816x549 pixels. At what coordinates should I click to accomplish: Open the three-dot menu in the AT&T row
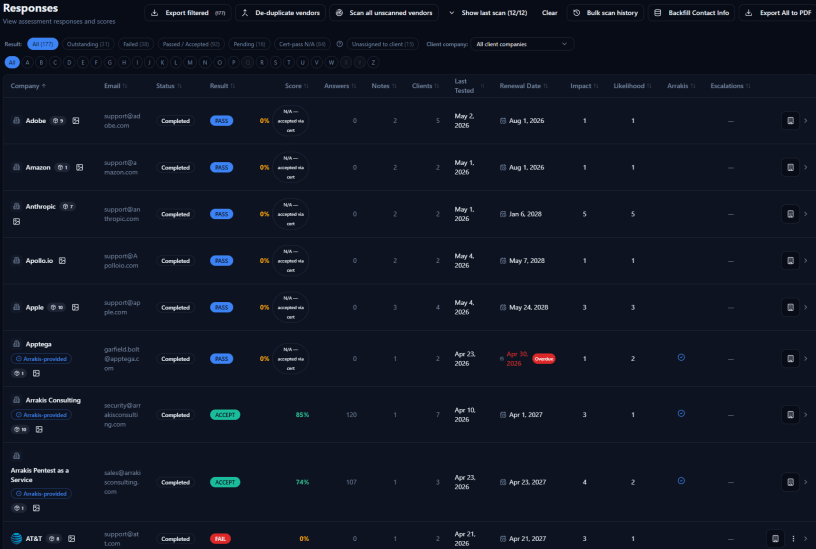click(x=793, y=539)
